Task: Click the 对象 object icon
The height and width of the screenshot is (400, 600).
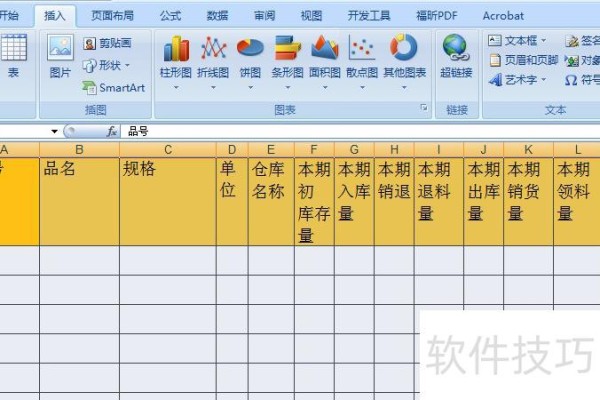Action: (x=572, y=60)
